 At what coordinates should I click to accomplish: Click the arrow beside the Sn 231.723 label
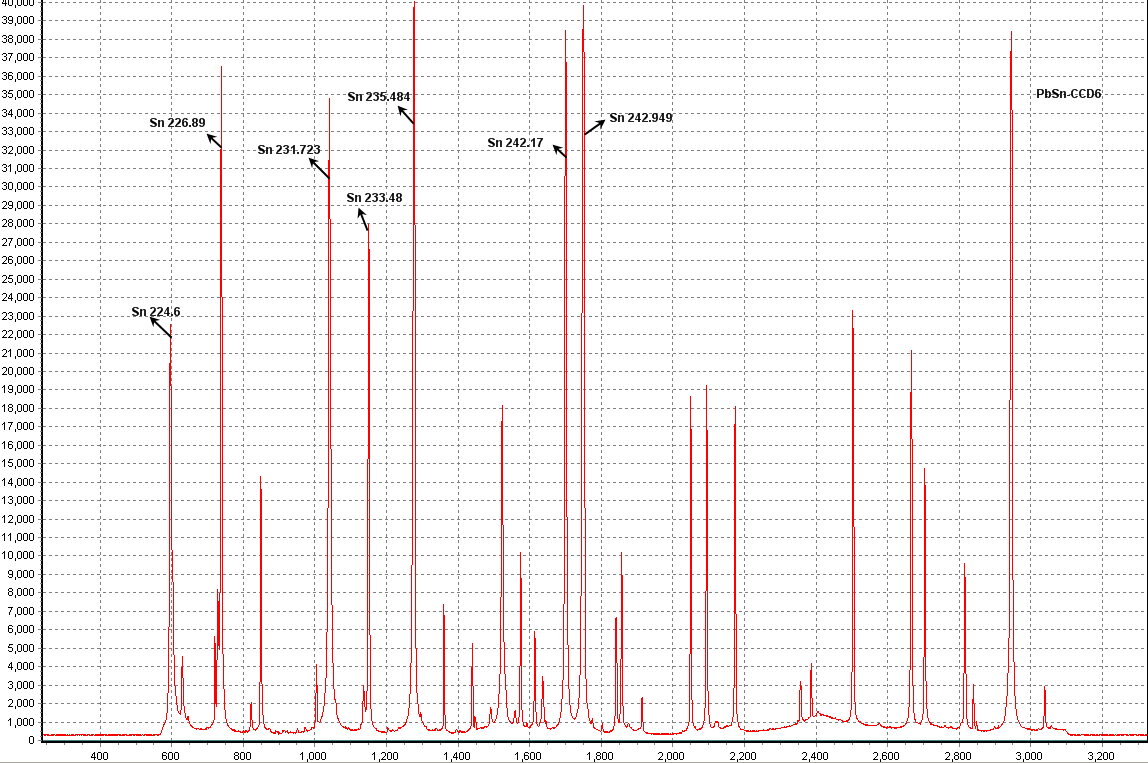pos(319,168)
